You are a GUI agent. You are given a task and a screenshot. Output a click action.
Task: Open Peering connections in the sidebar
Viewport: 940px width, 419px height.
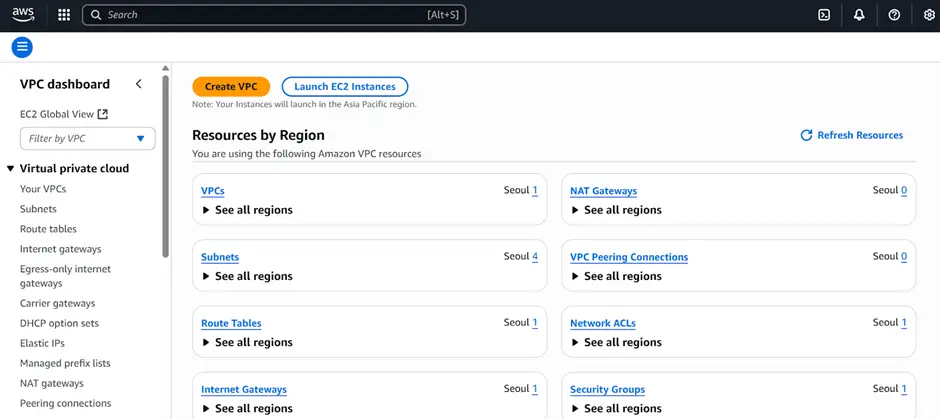(x=65, y=403)
